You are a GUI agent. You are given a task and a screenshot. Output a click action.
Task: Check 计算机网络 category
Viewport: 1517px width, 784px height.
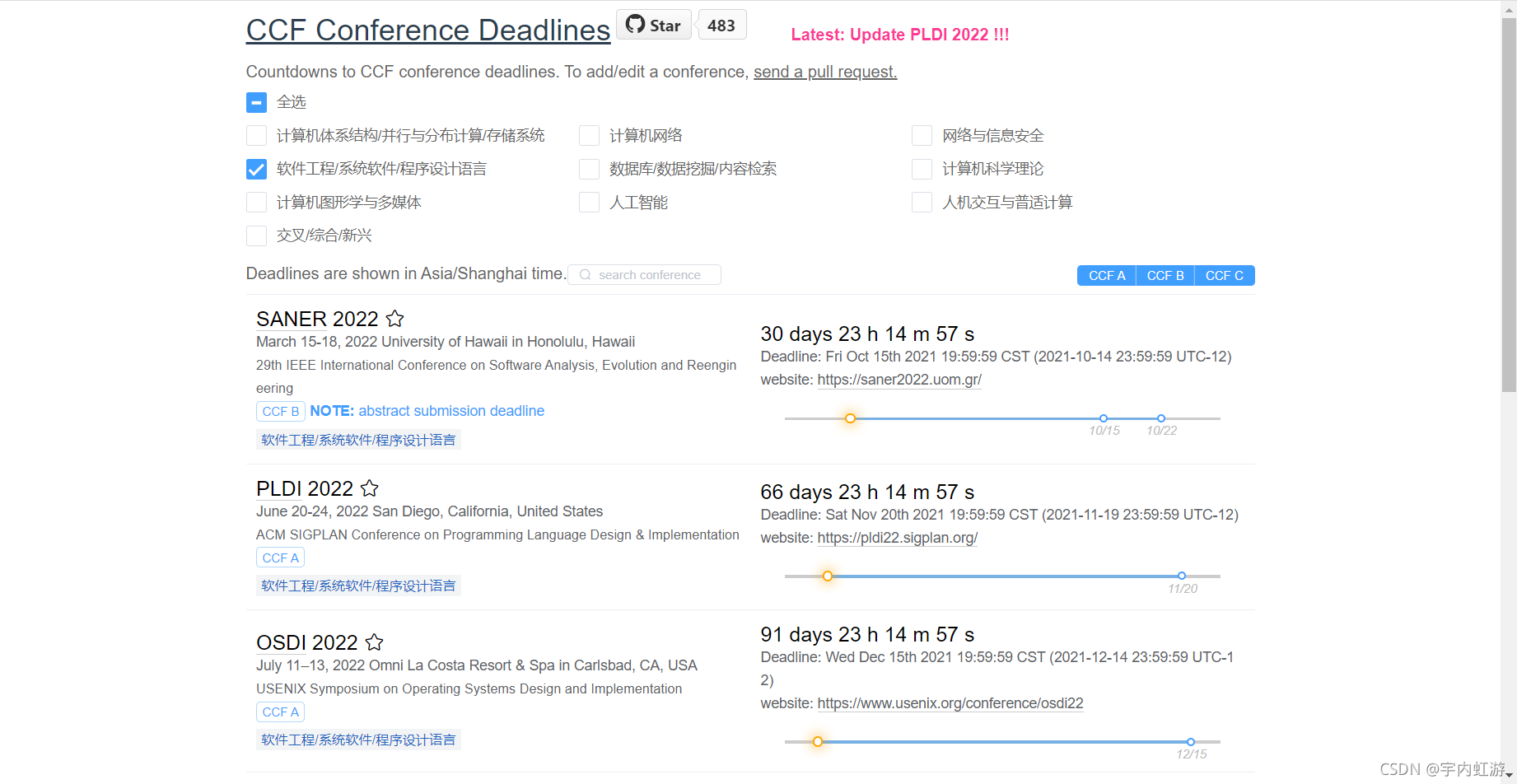(589, 135)
